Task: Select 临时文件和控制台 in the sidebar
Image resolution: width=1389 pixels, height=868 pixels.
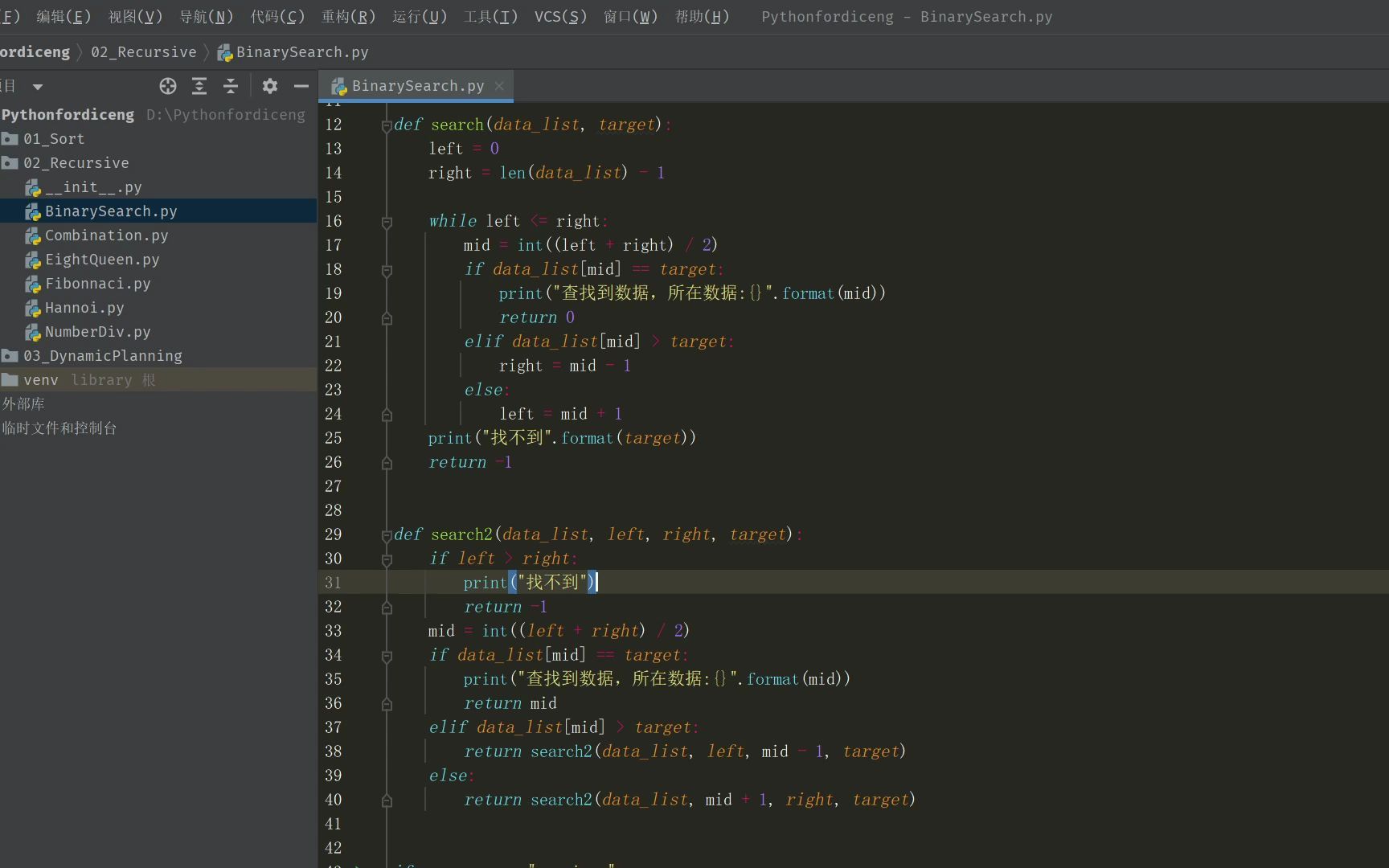Action: pyautogui.click(x=59, y=428)
